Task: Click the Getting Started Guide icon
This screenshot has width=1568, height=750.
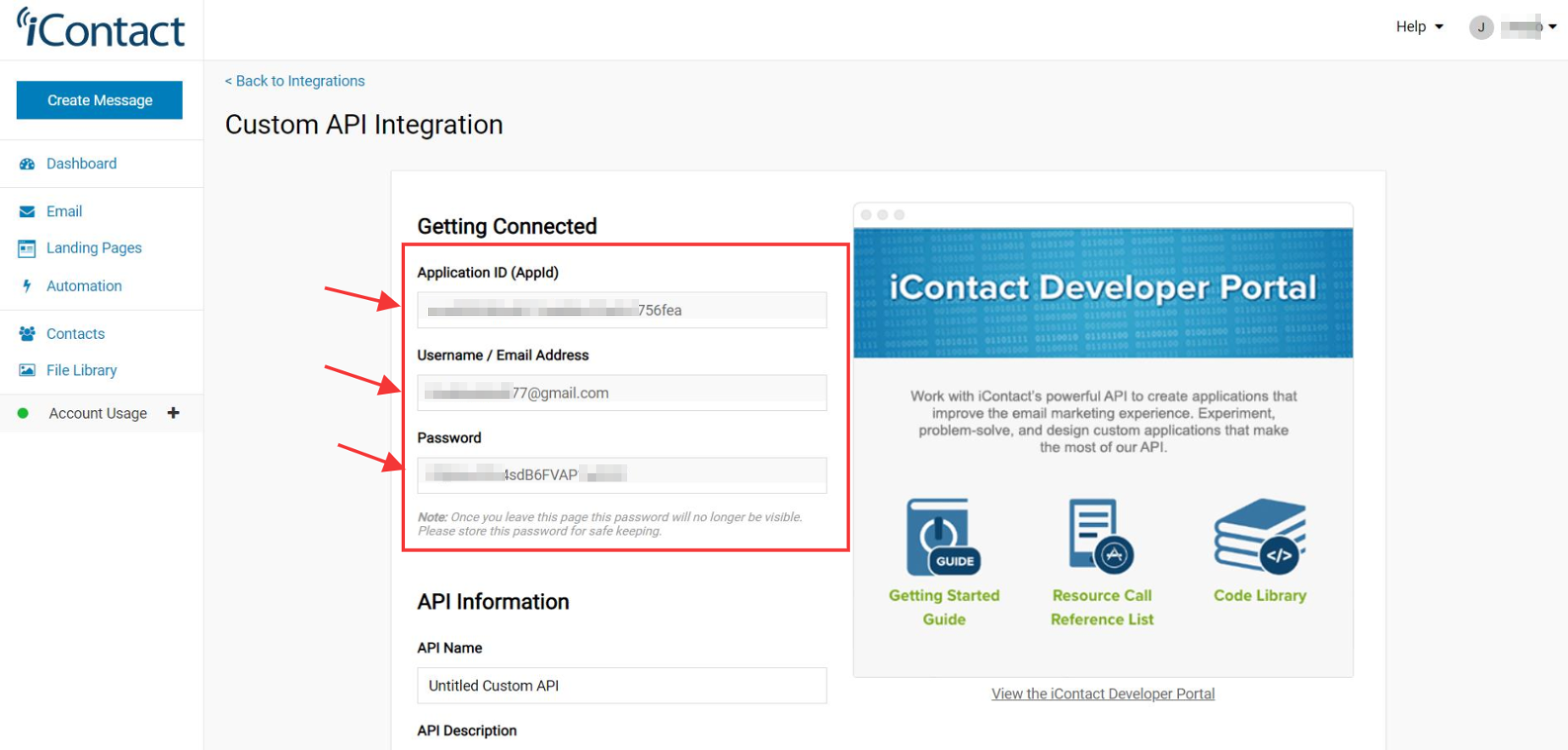Action: tap(943, 537)
